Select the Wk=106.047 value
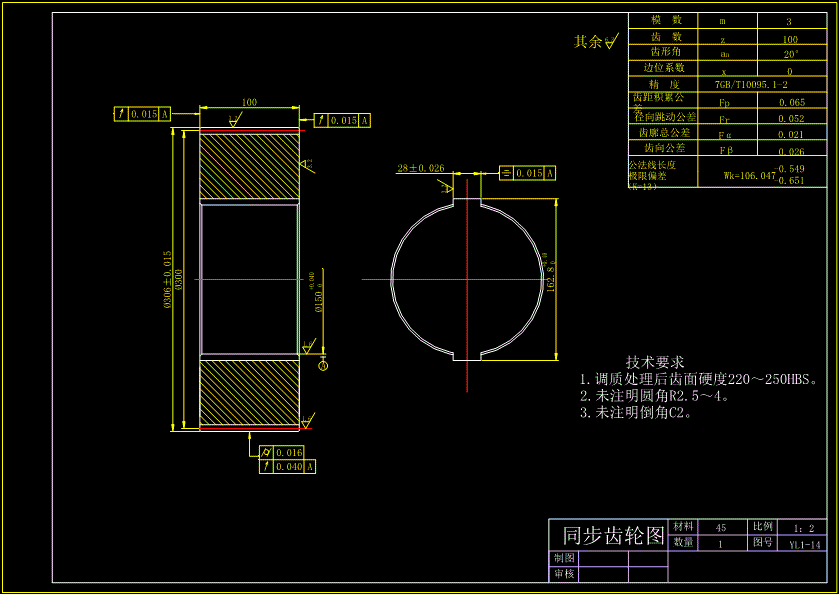Image resolution: width=839 pixels, height=594 pixels. click(x=749, y=175)
